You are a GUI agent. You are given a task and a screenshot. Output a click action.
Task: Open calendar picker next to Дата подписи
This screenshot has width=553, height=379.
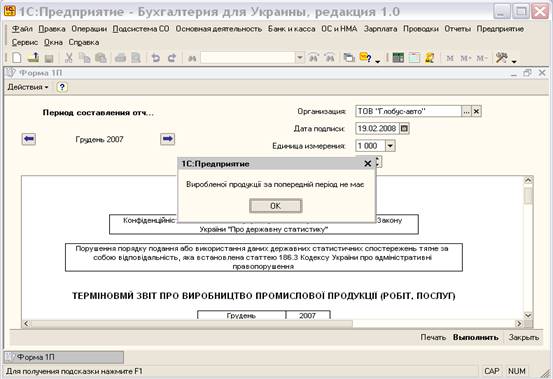pyautogui.click(x=404, y=128)
